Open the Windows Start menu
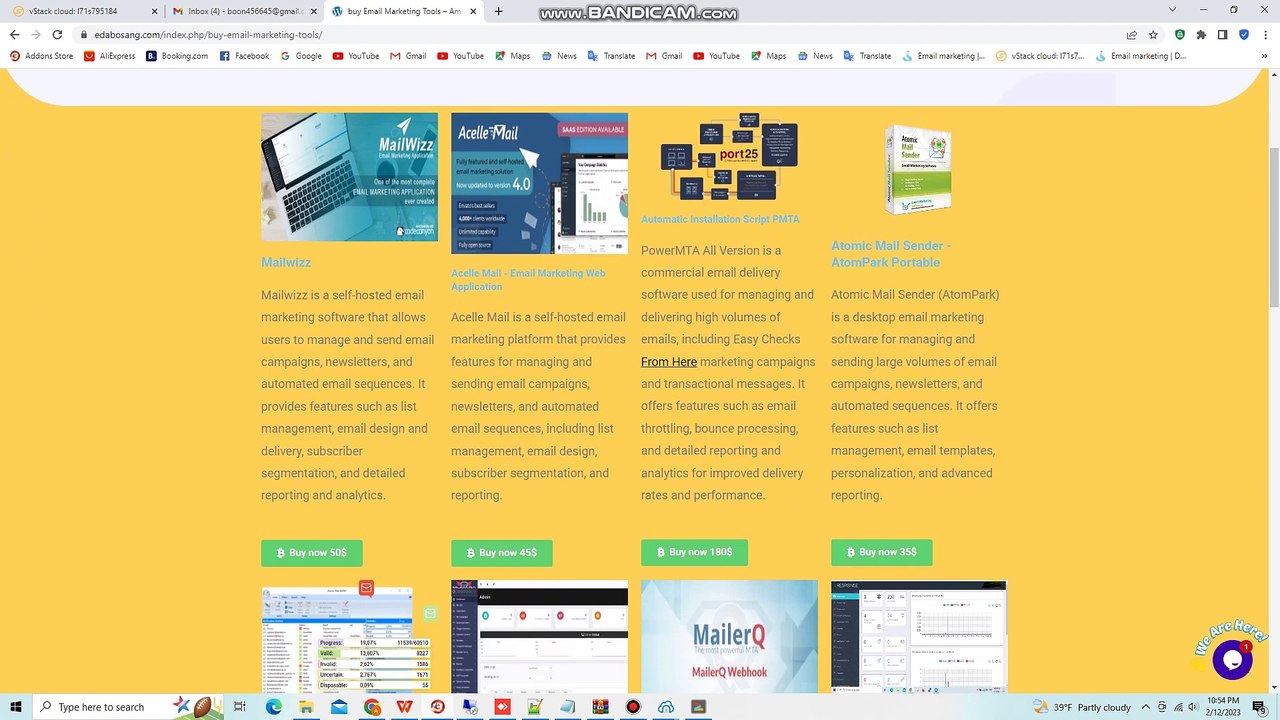The image size is (1280, 720). pyautogui.click(x=15, y=707)
